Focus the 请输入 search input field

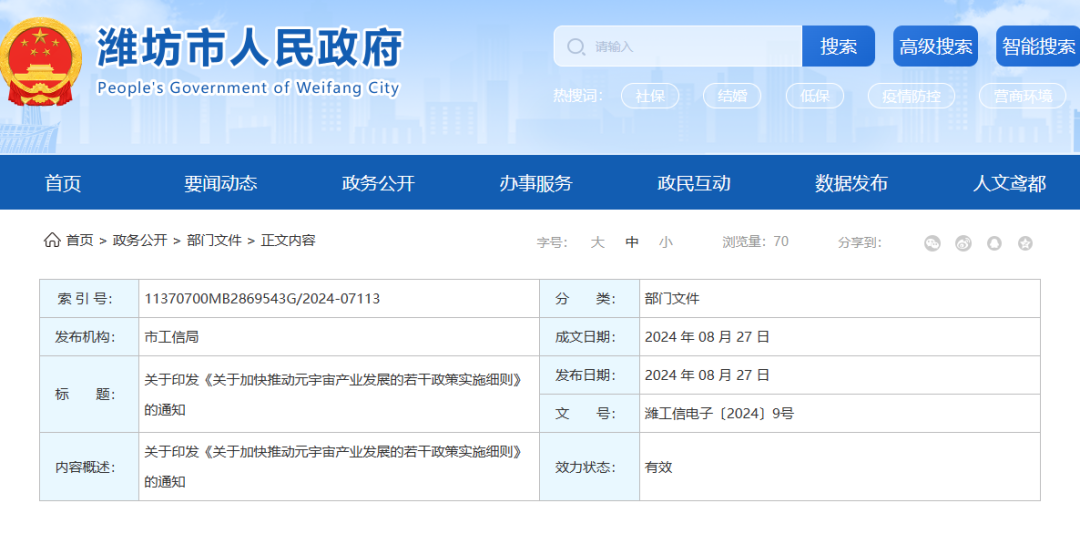[678, 46]
